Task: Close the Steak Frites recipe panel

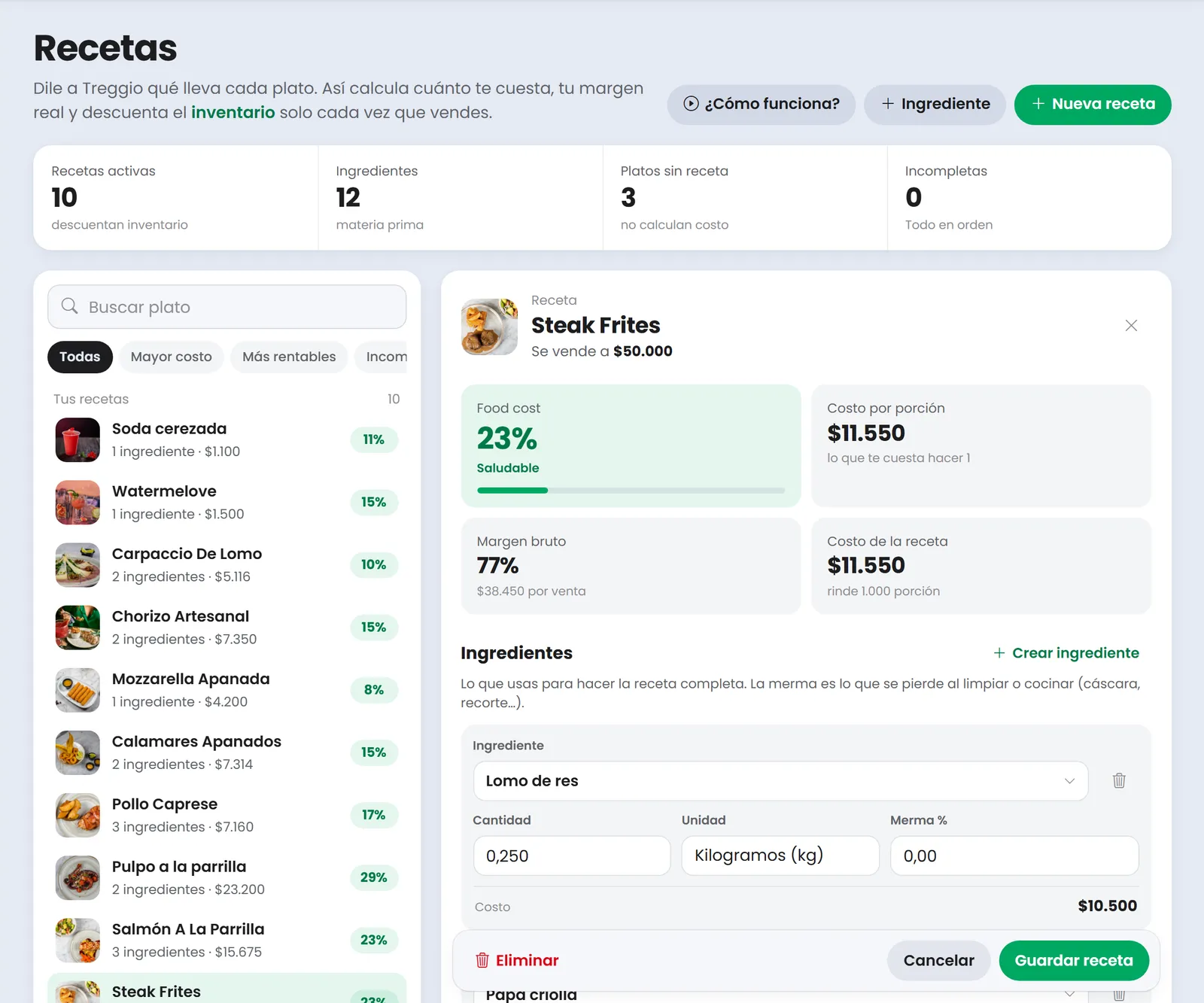Action: (x=1131, y=325)
